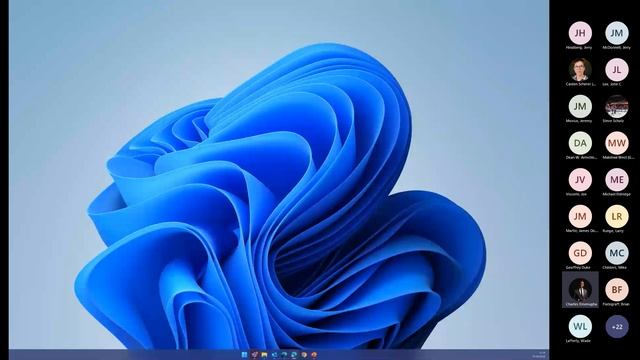Open the woman with glasses participant photo

click(x=580, y=69)
